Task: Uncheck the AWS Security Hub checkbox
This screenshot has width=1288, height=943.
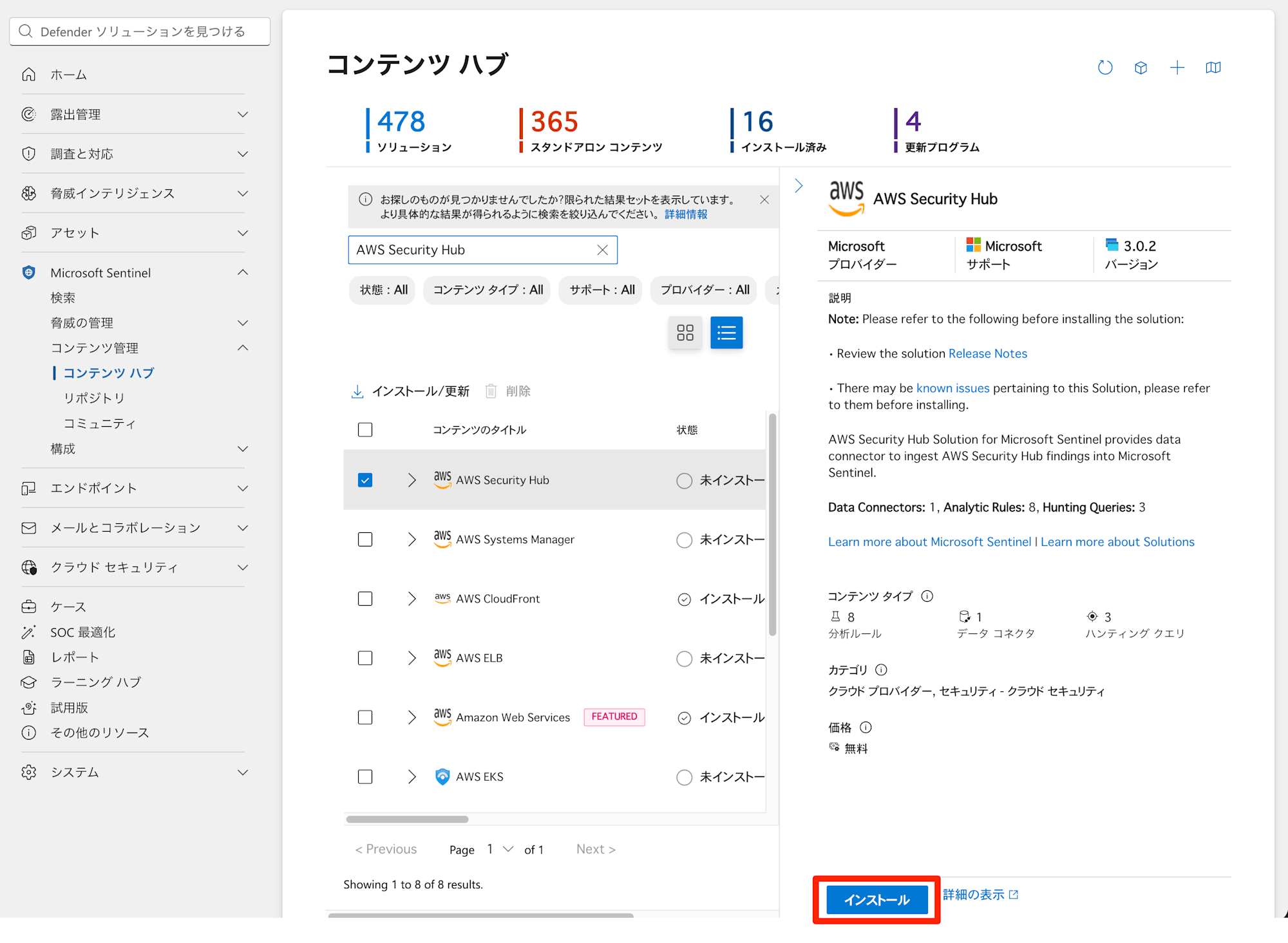Action: tap(365, 480)
